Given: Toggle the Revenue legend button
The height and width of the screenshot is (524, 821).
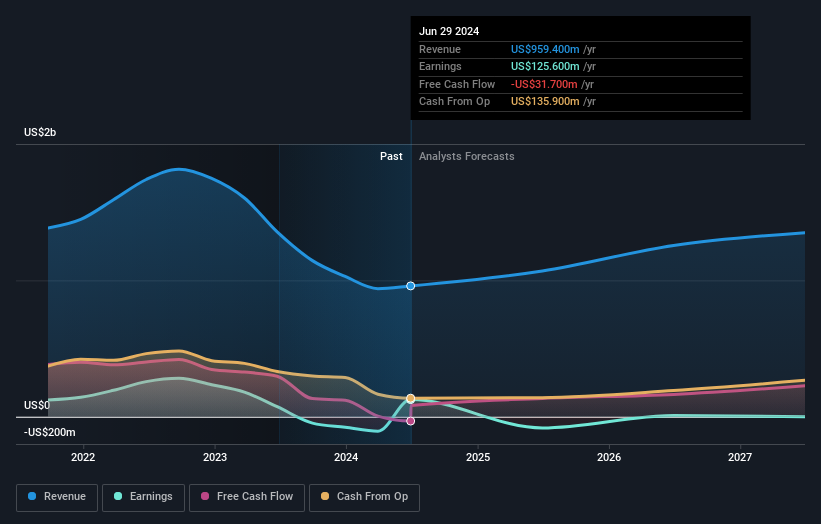Looking at the screenshot, I should [57, 497].
